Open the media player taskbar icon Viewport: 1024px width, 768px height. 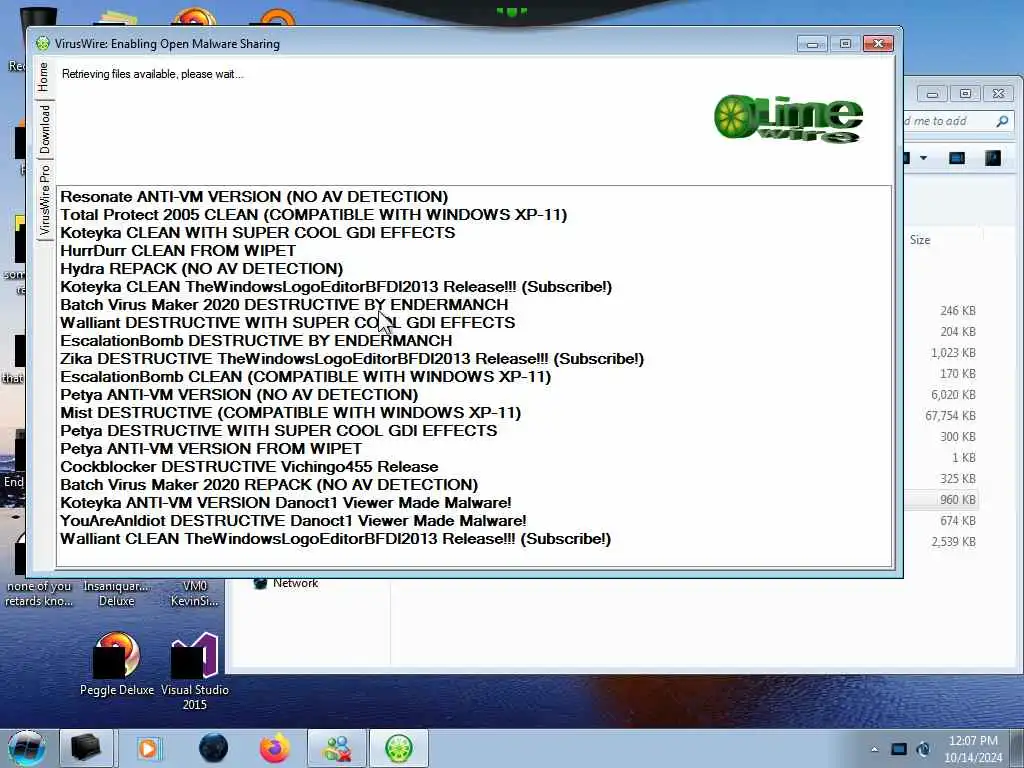click(x=148, y=748)
